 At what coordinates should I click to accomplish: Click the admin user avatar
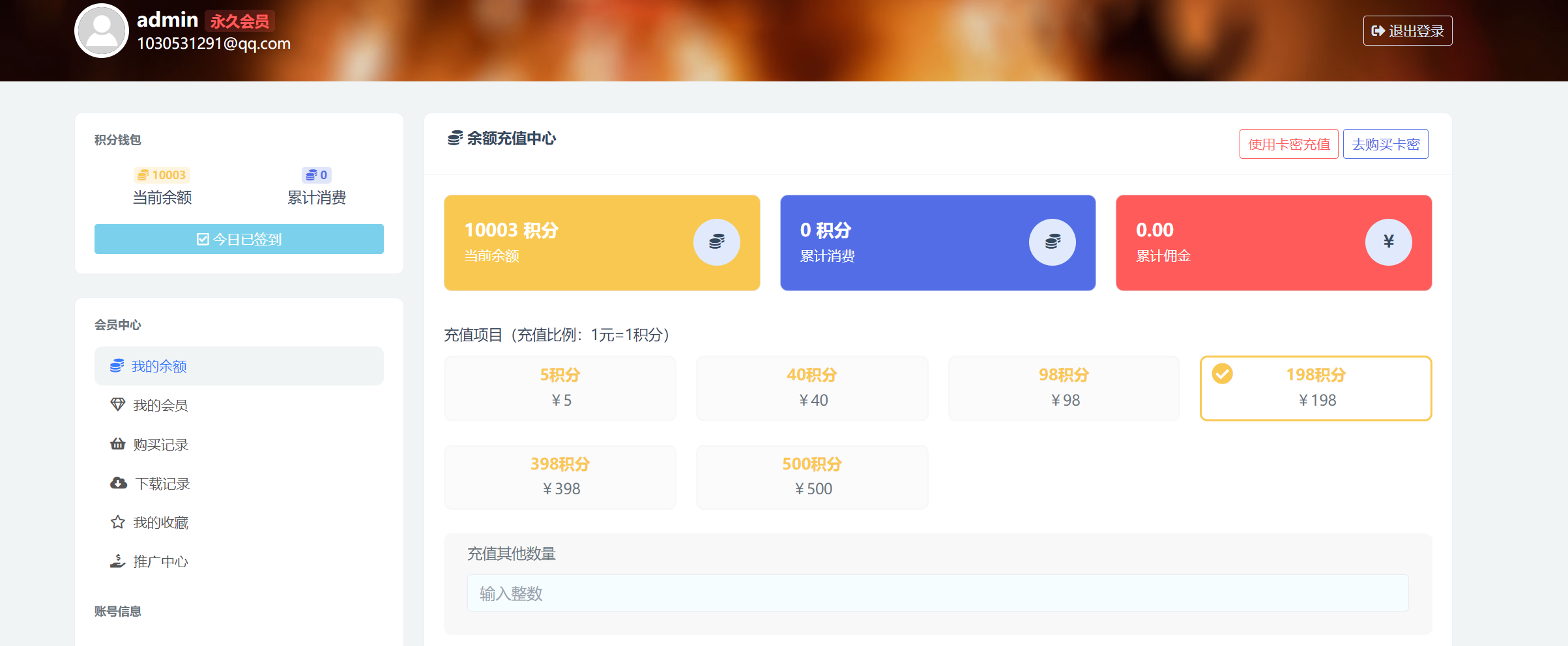click(102, 31)
